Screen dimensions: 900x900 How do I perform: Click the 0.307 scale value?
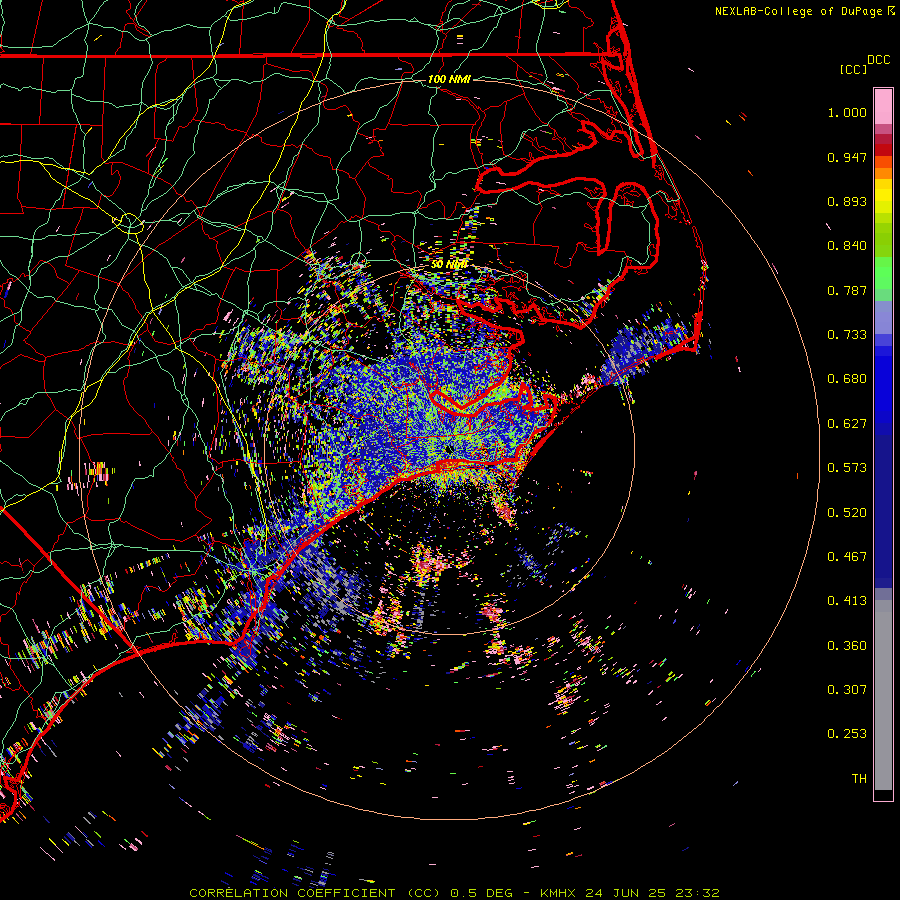coord(847,690)
